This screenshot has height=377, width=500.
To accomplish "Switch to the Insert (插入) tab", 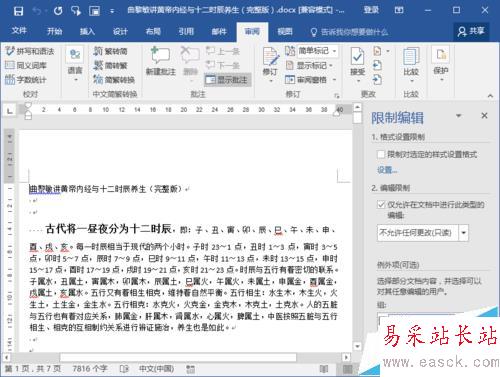I will [x=87, y=31].
